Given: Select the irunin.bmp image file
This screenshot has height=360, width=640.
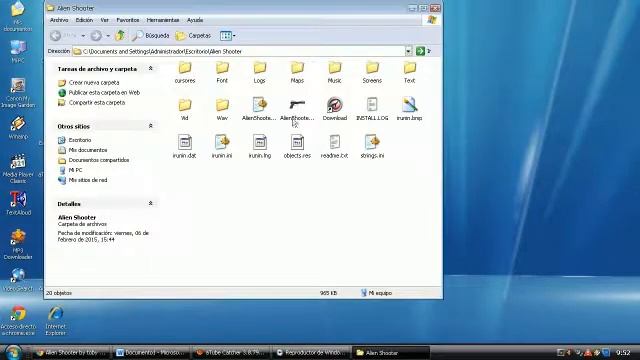Looking at the screenshot, I should [x=409, y=109].
